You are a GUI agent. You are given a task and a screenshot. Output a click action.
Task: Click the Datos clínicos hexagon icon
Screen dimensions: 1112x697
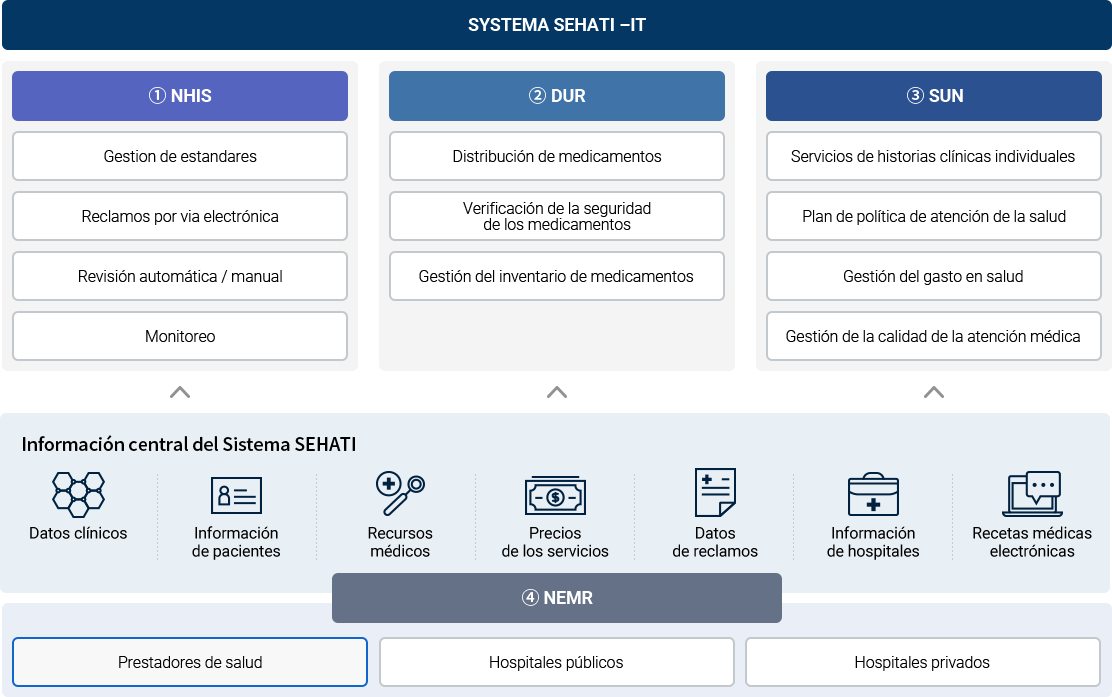78,493
